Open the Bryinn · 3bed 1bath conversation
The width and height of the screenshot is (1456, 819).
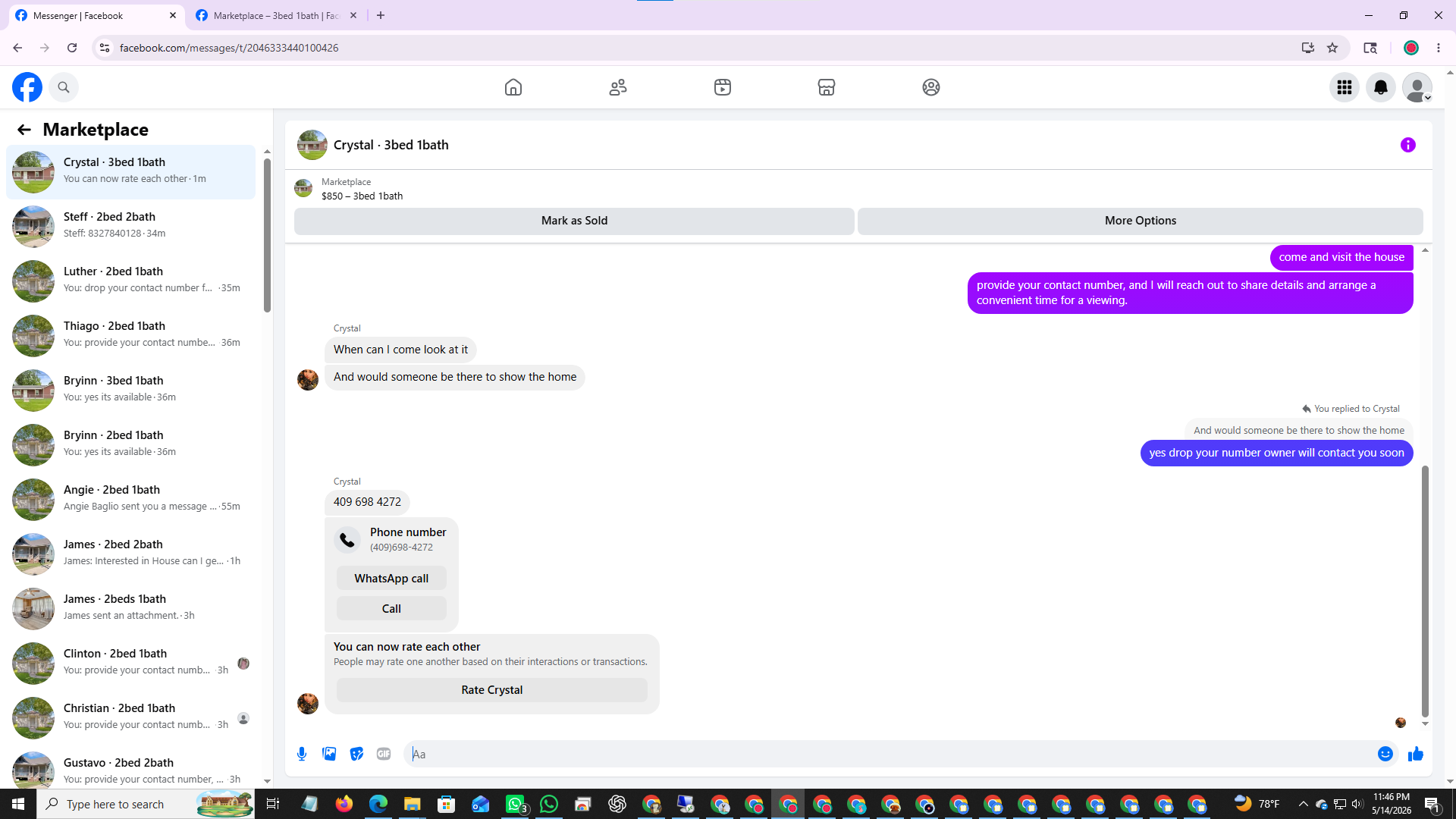coord(131,391)
